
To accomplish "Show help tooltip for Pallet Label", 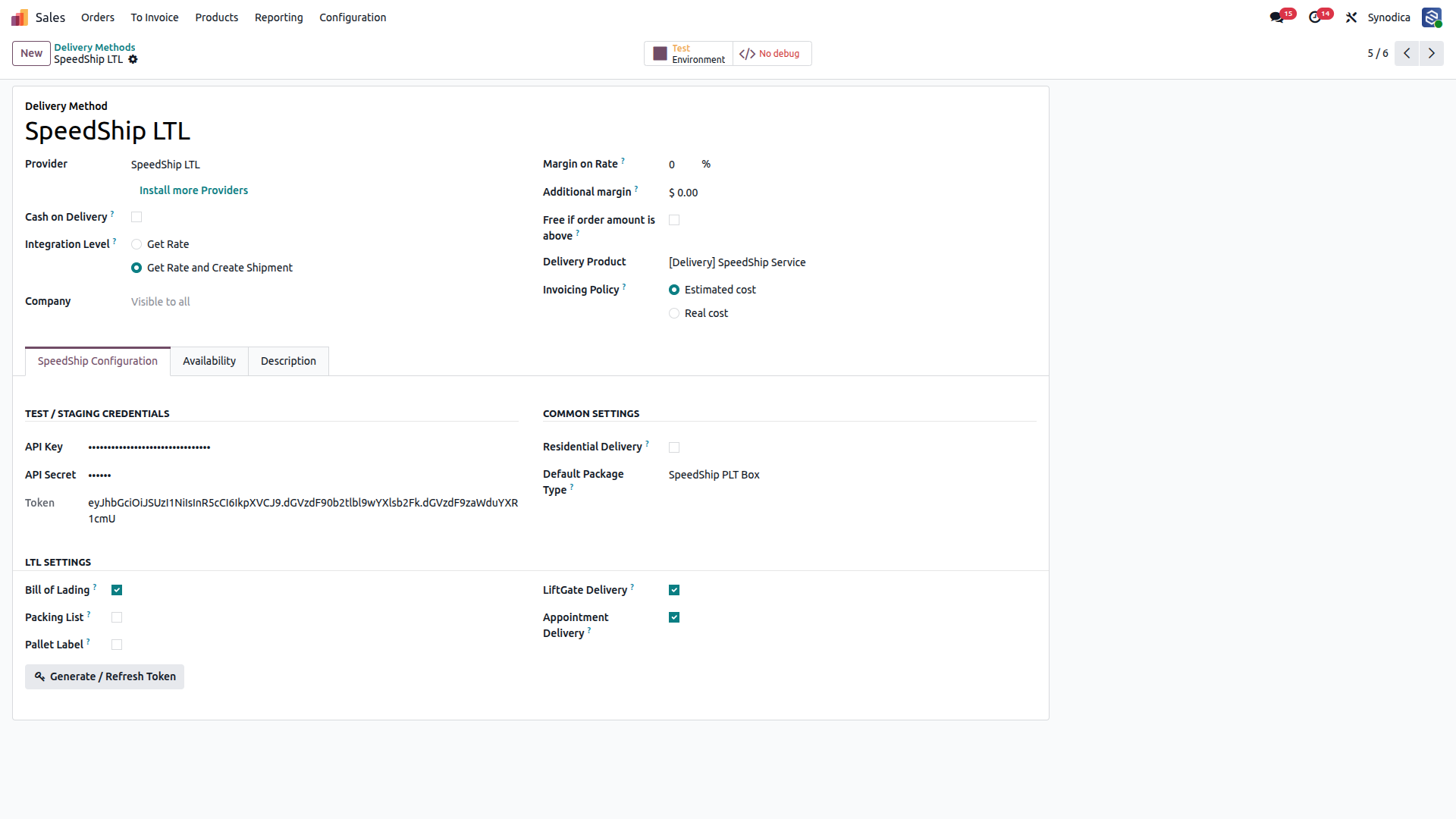I will (88, 642).
